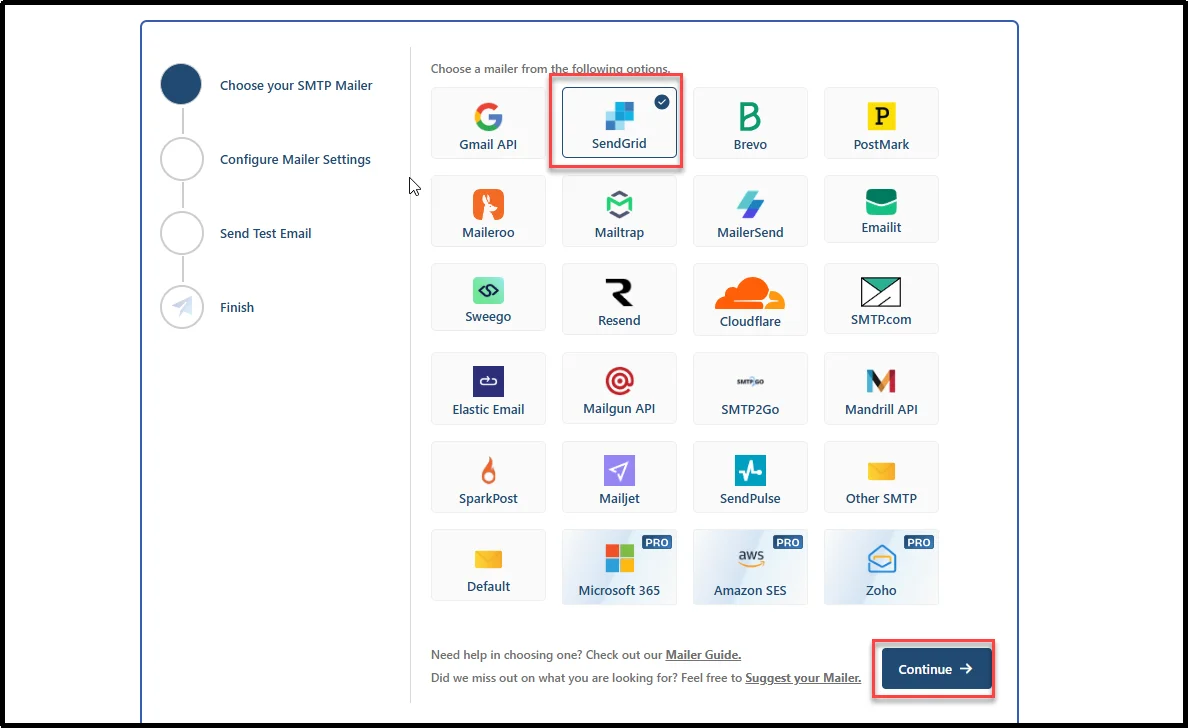Choose the SparkPost flame icon
Viewport: 1188px width, 728px height.
pyautogui.click(x=488, y=470)
